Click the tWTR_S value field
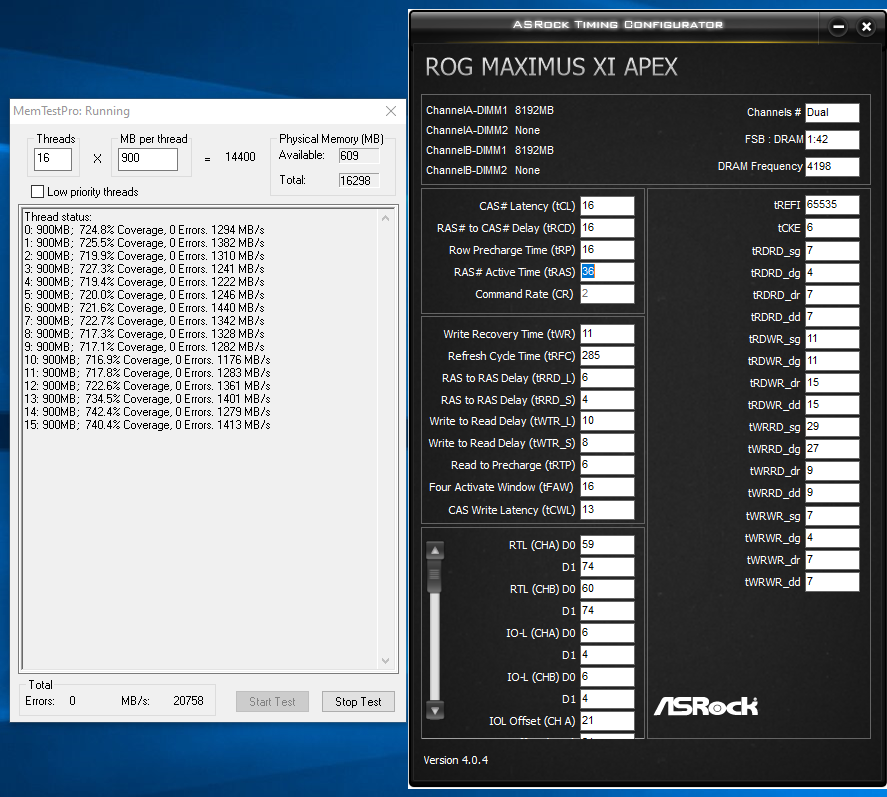This screenshot has width=887, height=797. 607,443
